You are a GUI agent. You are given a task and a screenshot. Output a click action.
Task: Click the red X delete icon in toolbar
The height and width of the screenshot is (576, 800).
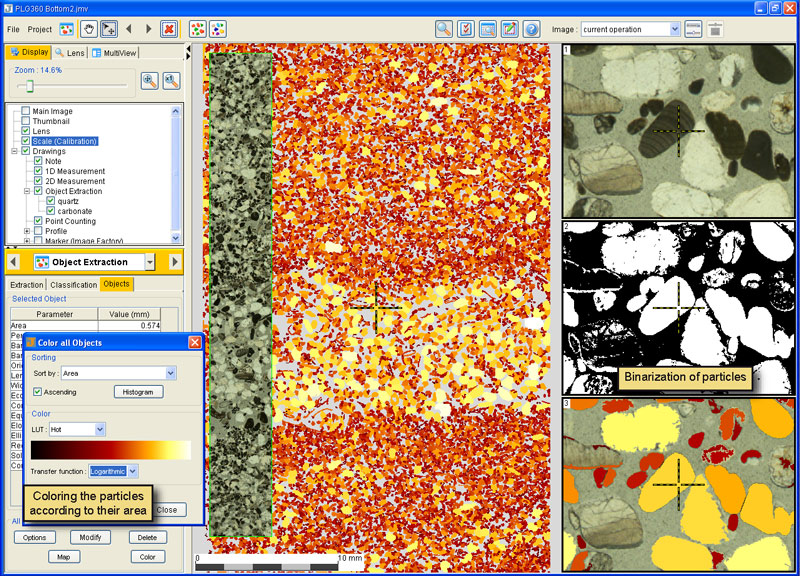169,29
